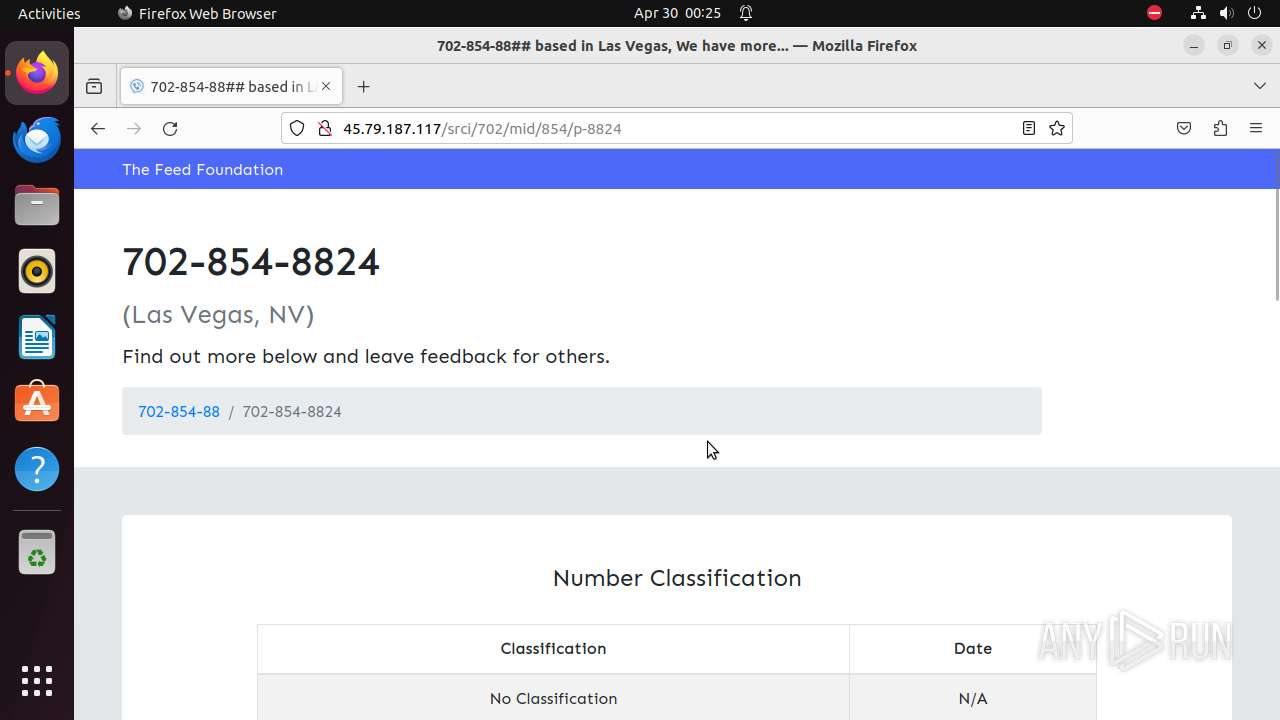Click the red do-not-disturb indicator icon
The height and width of the screenshot is (720, 1280).
(1154, 13)
